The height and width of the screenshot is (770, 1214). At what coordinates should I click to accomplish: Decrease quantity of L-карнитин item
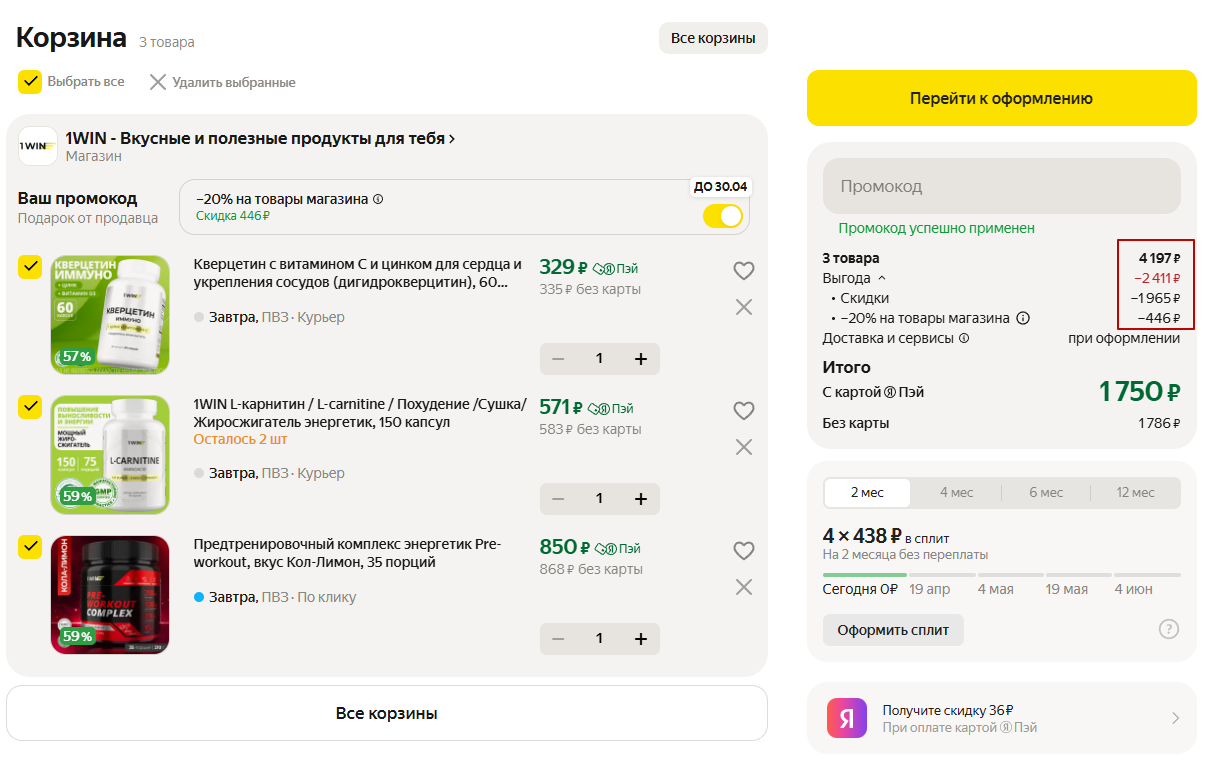[559, 499]
